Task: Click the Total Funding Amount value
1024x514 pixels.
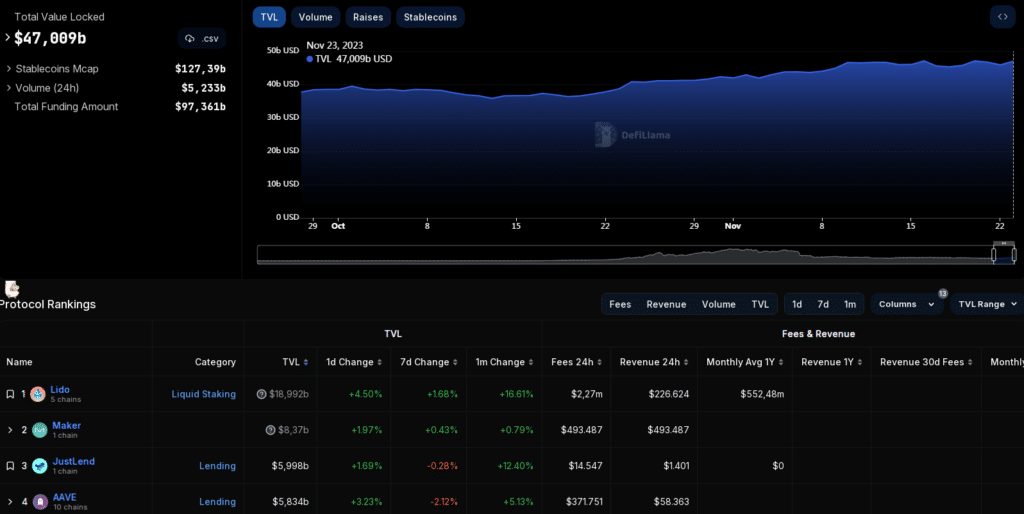Action: [x=200, y=106]
